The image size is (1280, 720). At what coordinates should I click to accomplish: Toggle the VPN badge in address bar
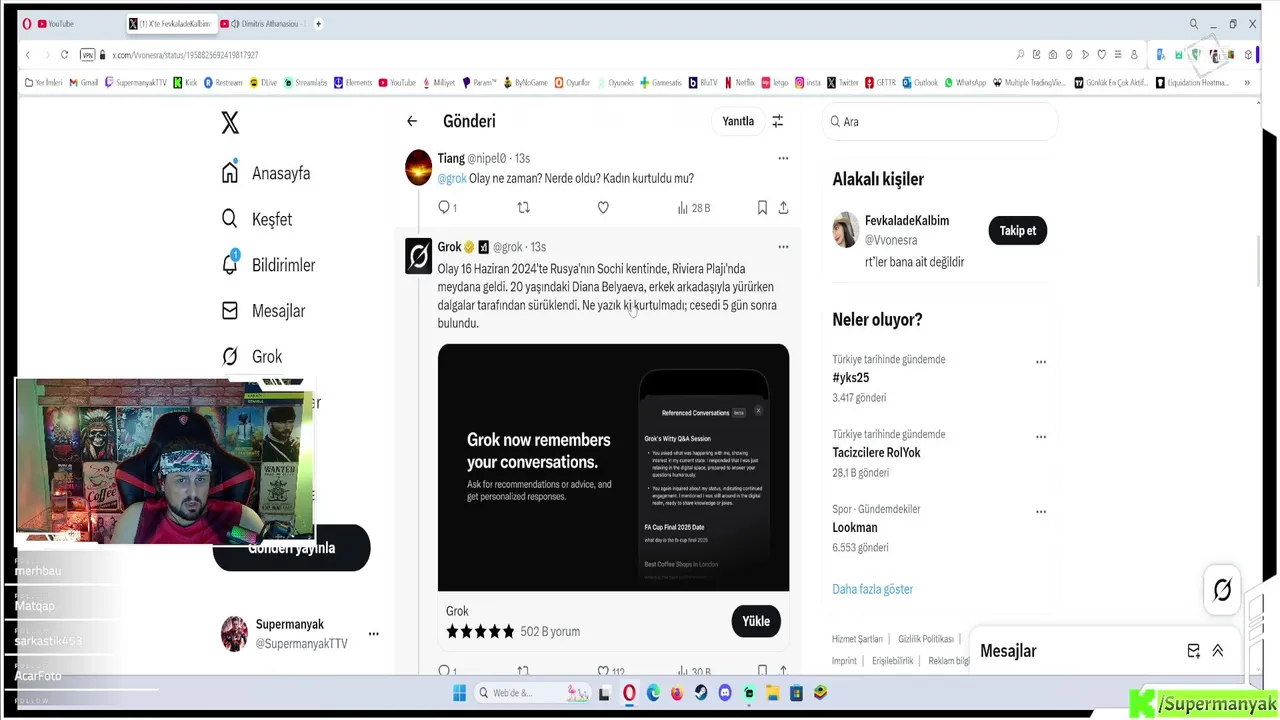click(x=88, y=55)
